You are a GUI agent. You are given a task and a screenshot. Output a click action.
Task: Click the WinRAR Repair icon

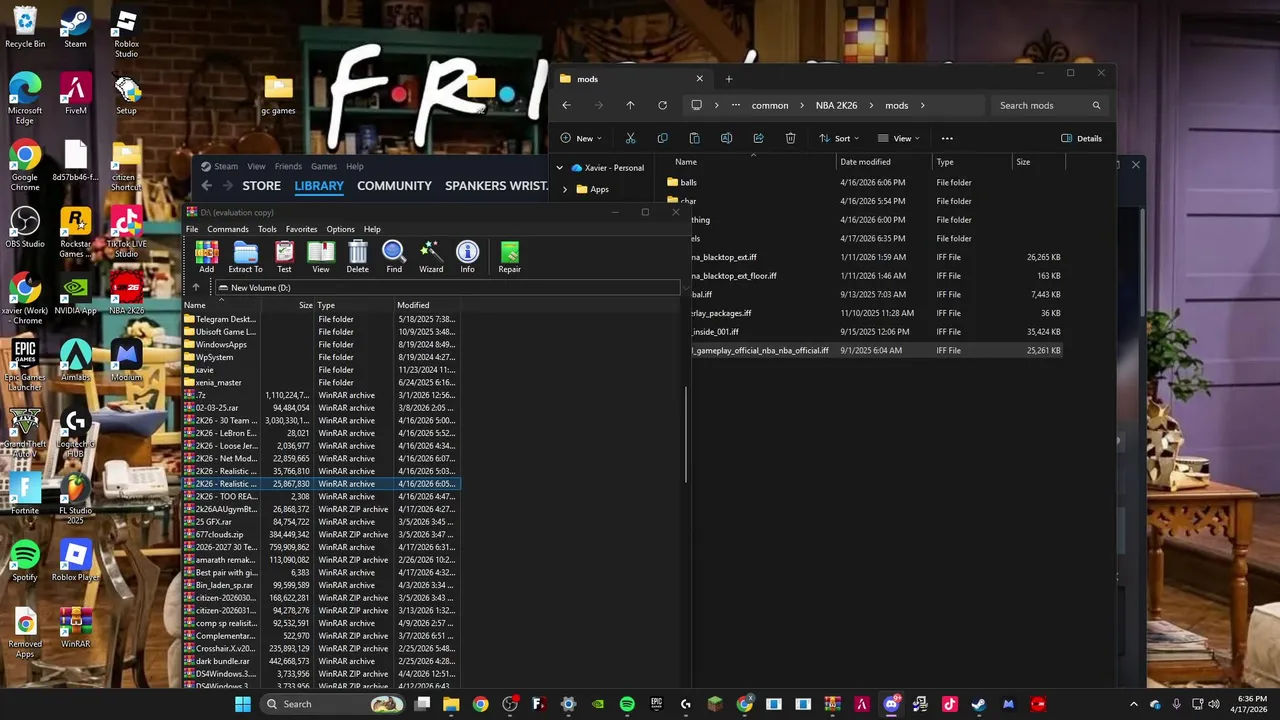click(x=509, y=256)
